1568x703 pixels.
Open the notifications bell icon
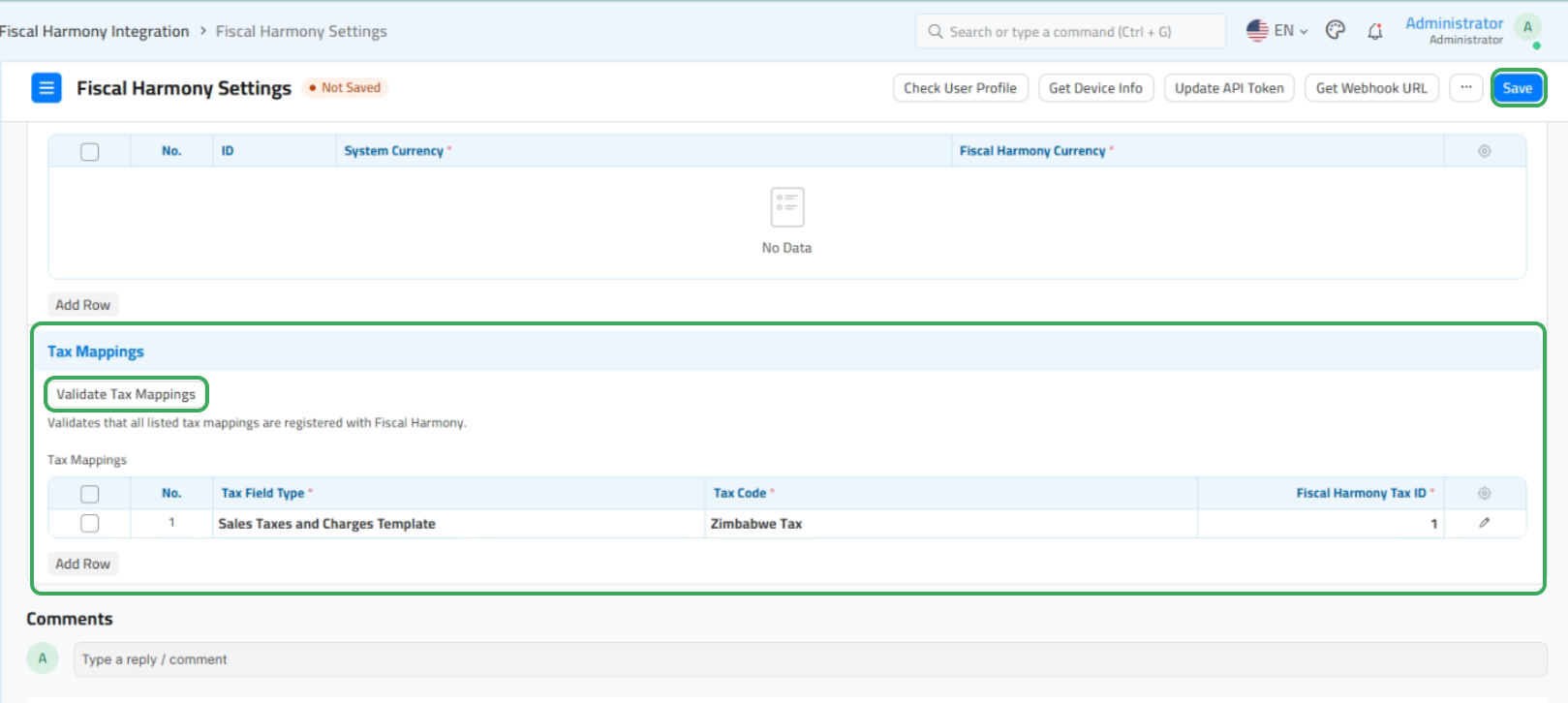(x=1375, y=31)
